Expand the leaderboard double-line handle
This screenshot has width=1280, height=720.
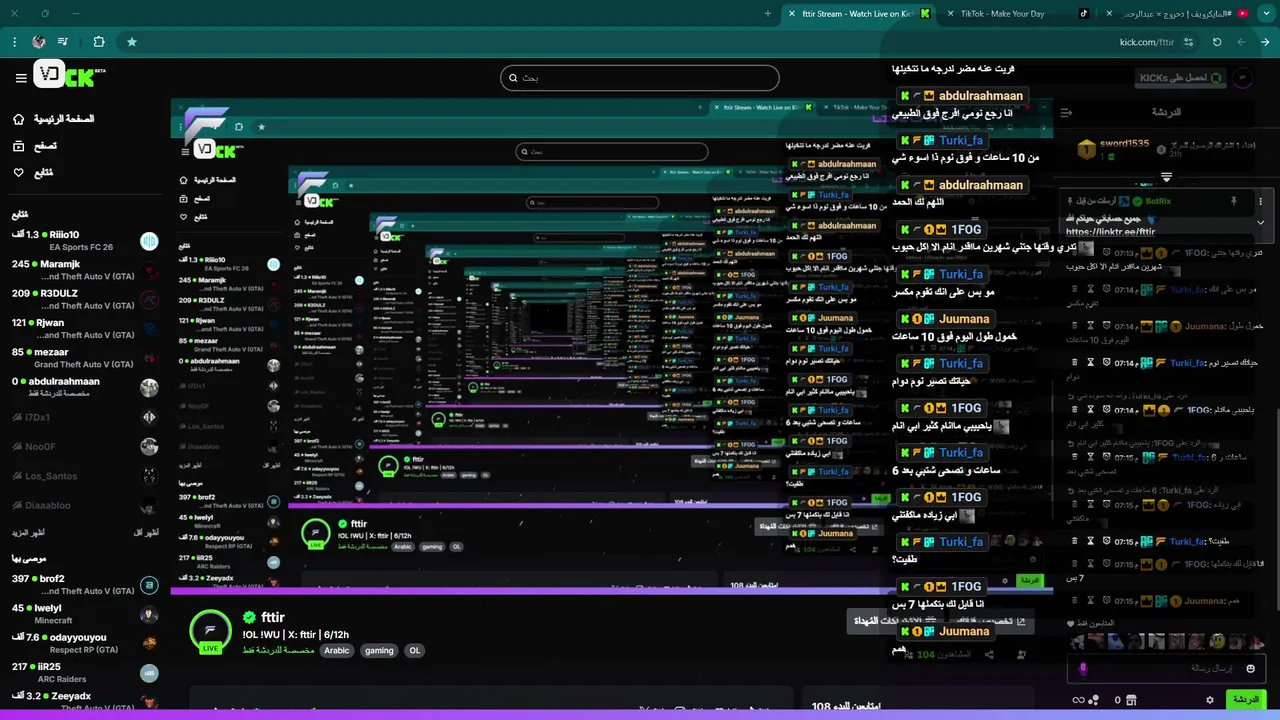1166,177
